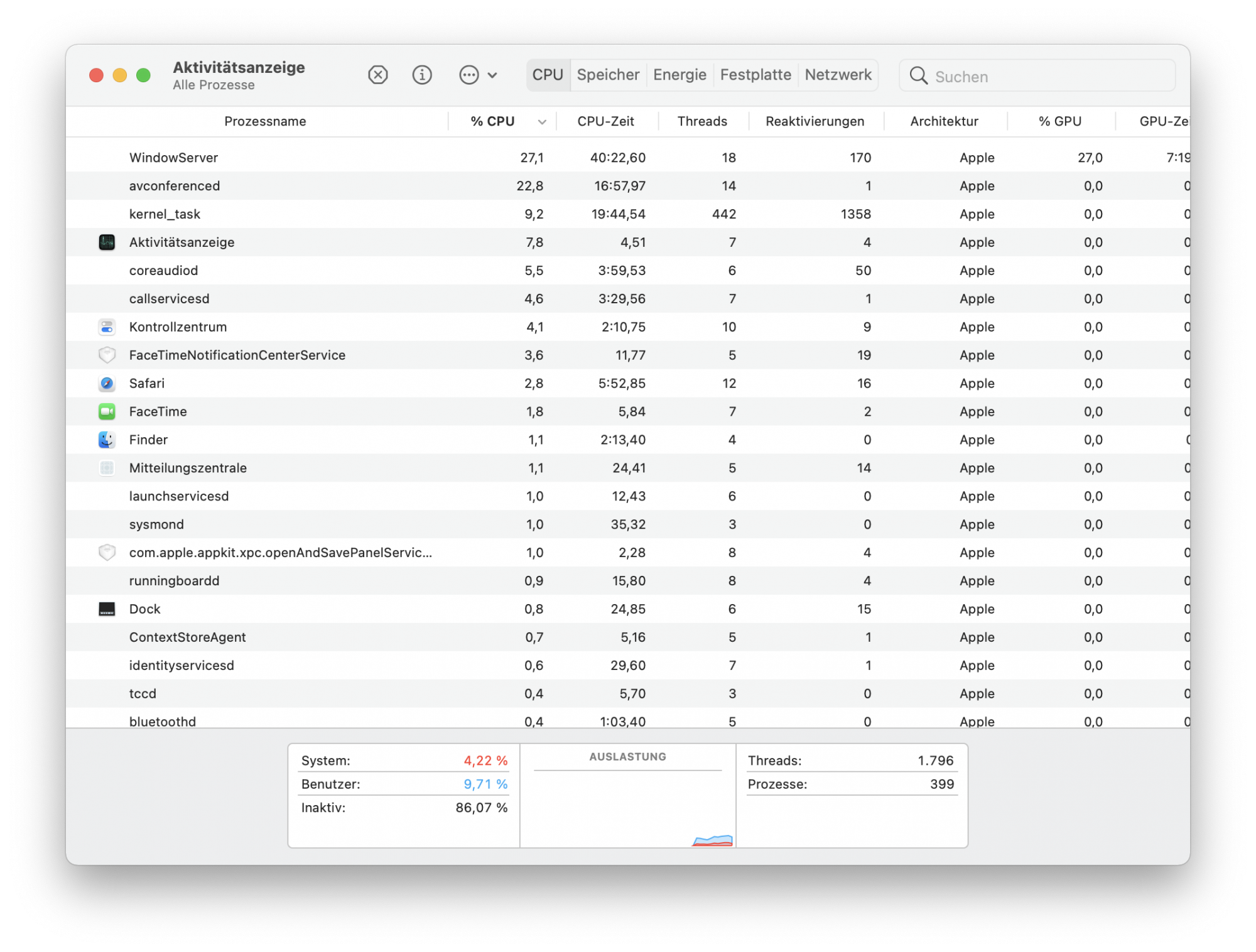Click the stop process X icon

coord(377,75)
